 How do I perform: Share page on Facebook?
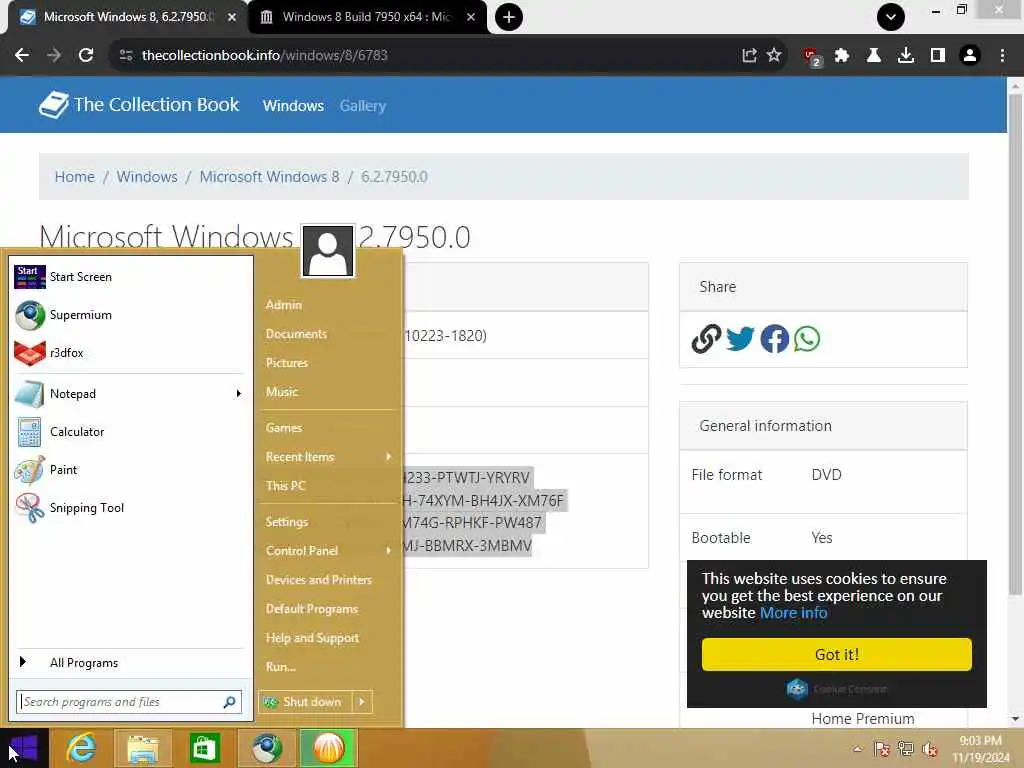pyautogui.click(x=775, y=339)
